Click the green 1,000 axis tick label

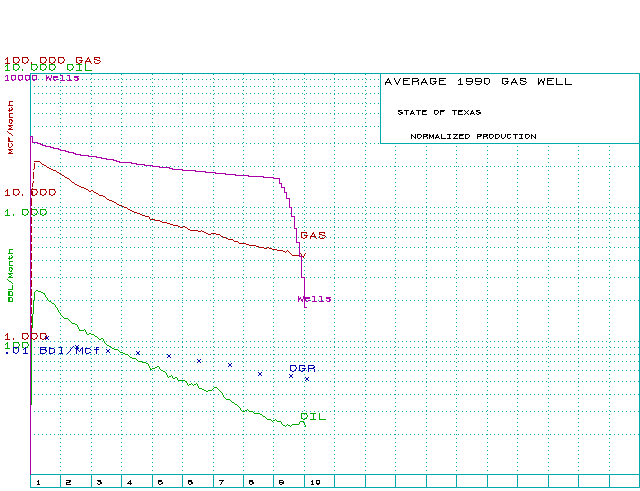pyautogui.click(x=26, y=212)
